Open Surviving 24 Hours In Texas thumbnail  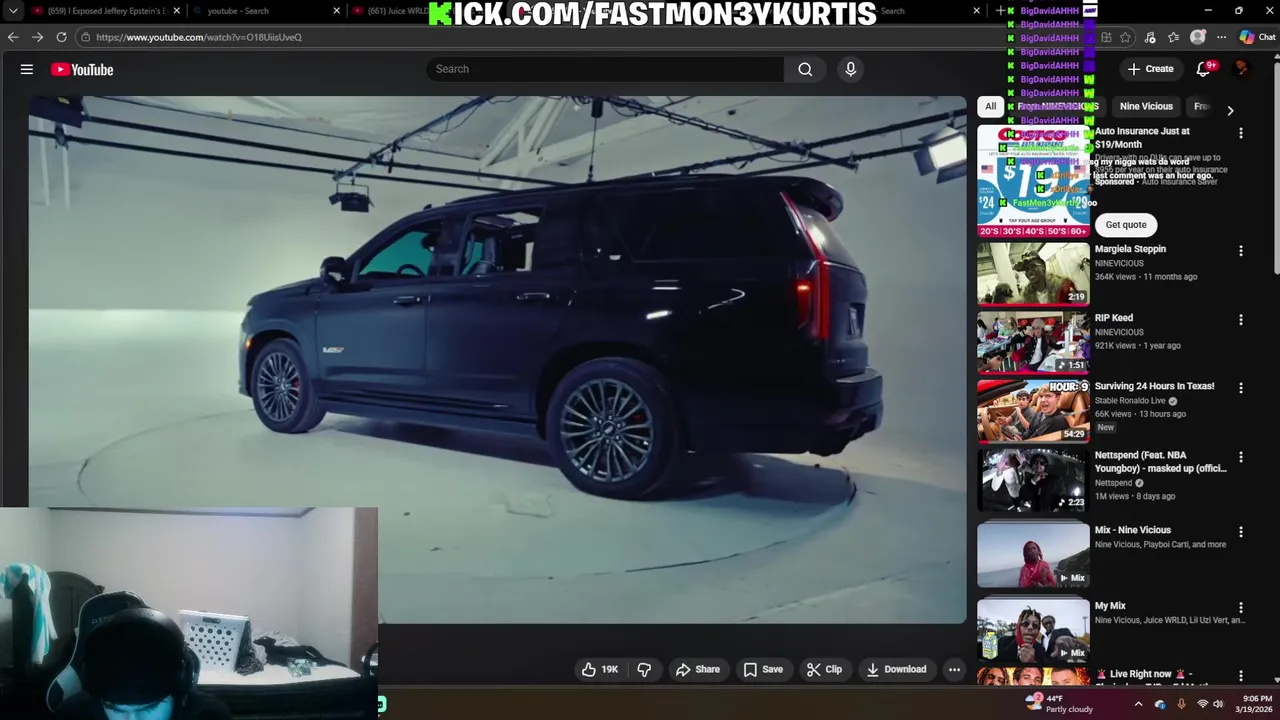click(1033, 410)
